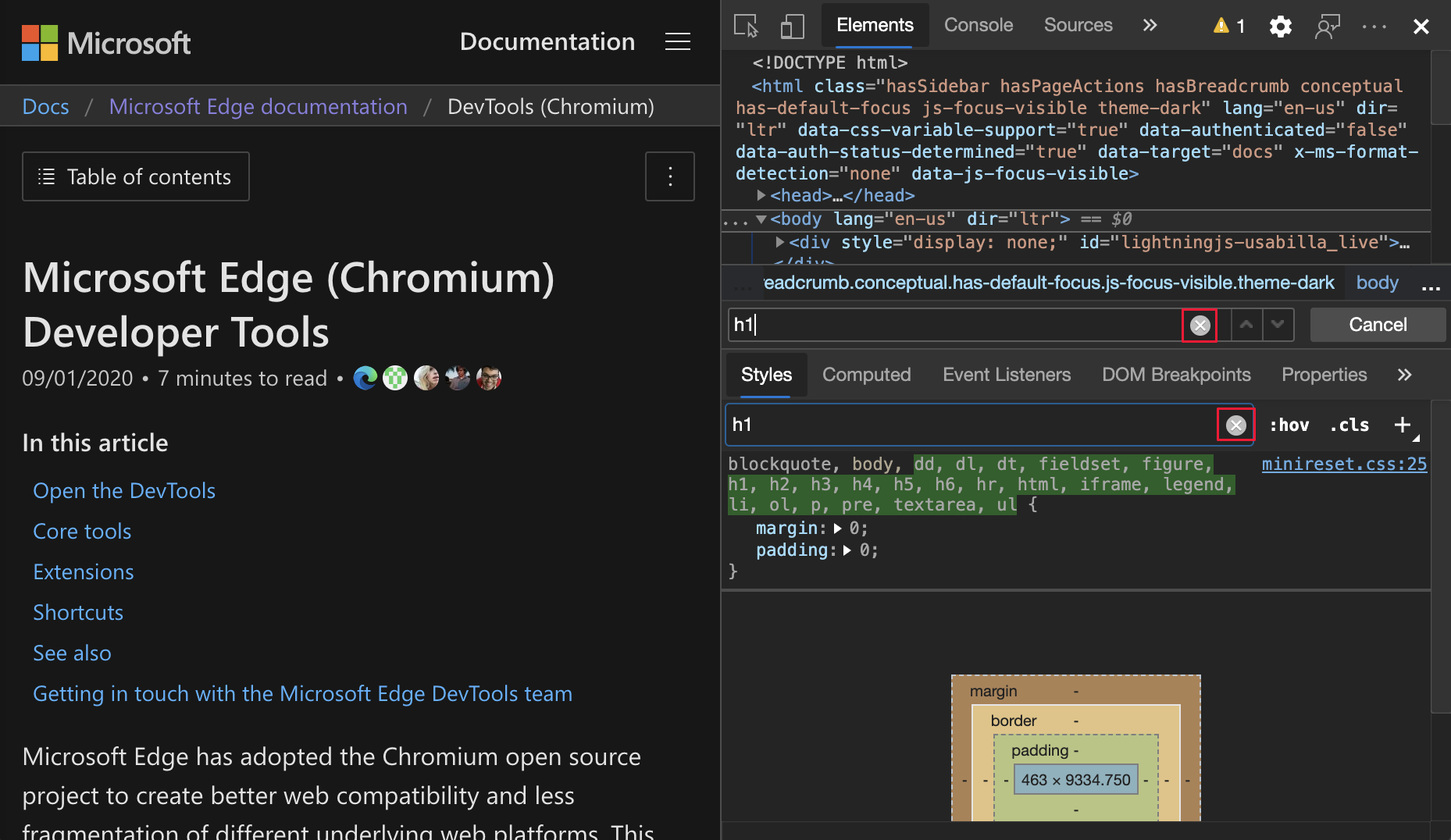Clear the DOM search h1 field
1451x840 pixels.
[x=1200, y=325]
